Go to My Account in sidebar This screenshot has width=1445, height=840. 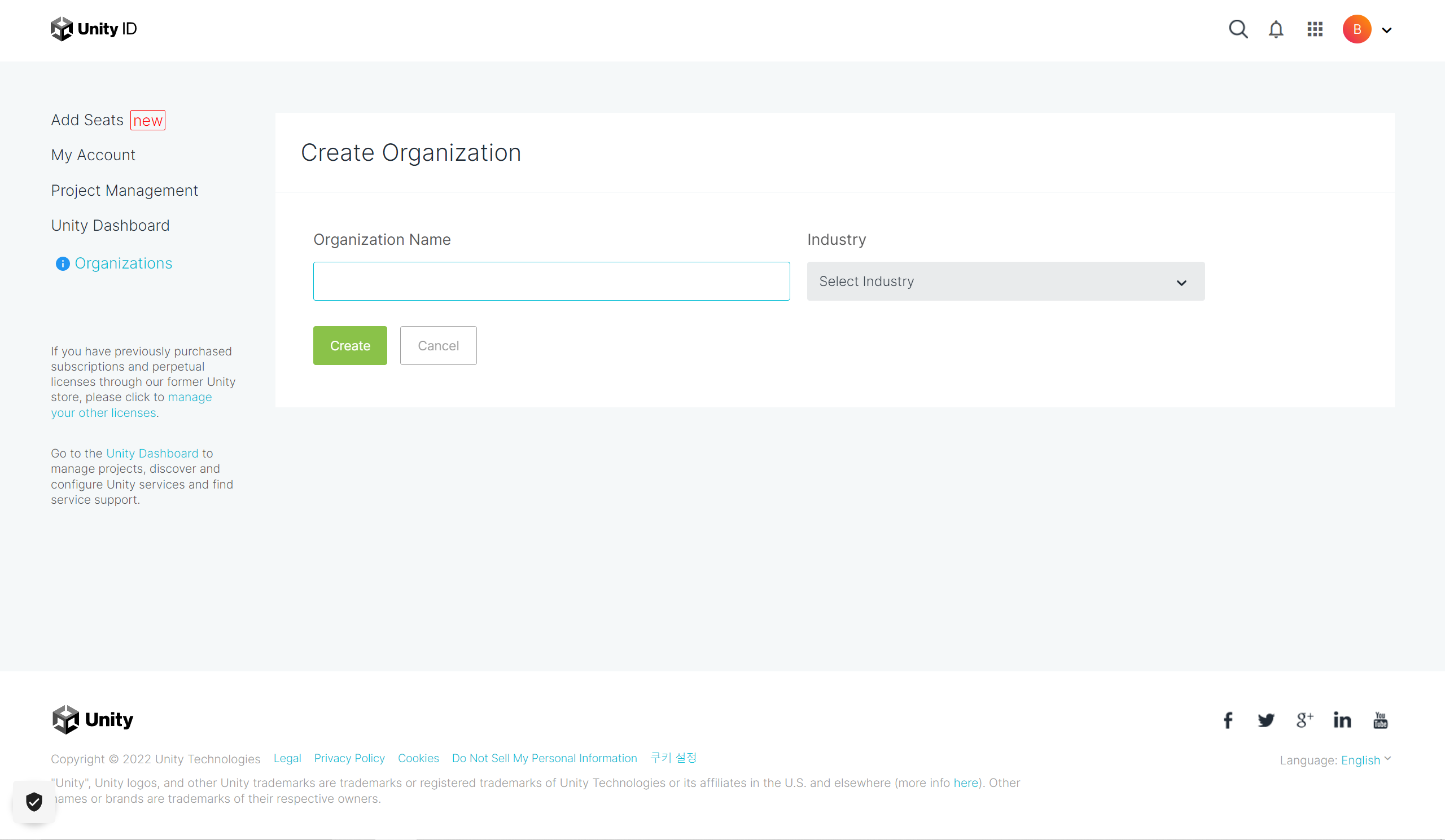click(x=93, y=155)
